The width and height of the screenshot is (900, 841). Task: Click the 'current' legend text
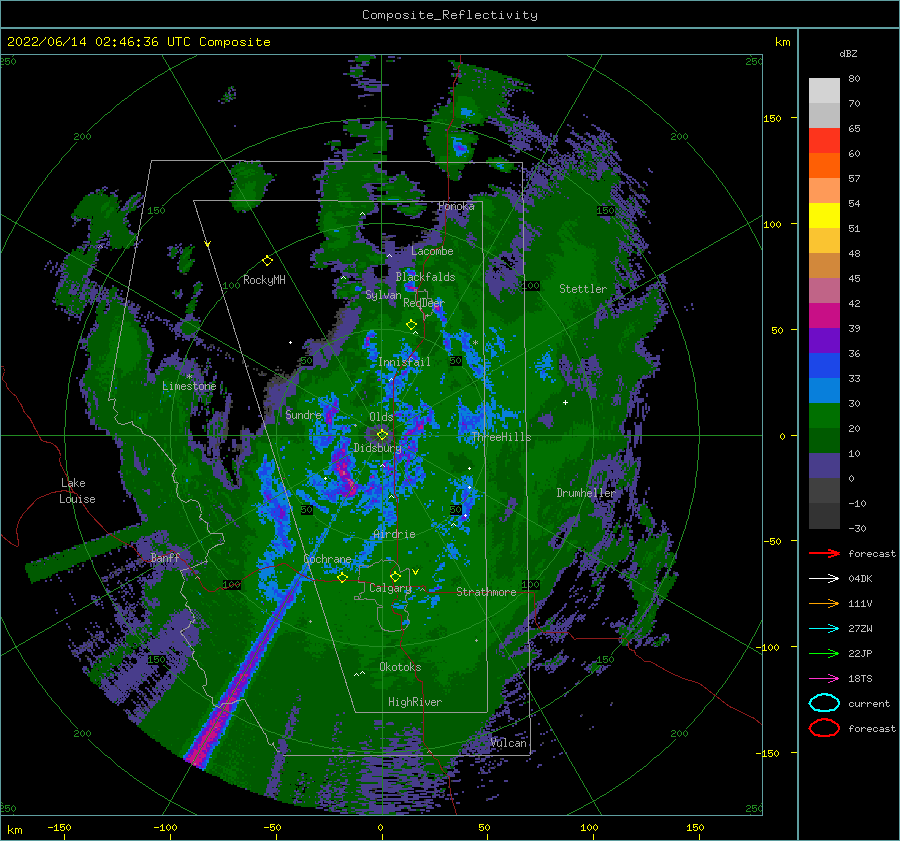[x=869, y=703]
